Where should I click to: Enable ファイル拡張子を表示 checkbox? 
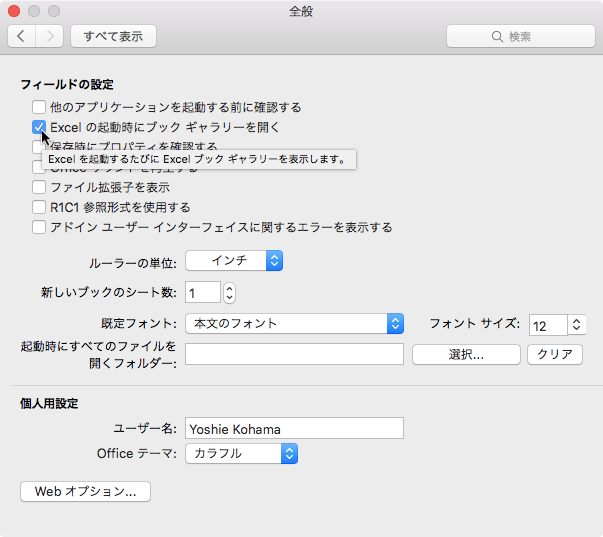click(39, 187)
